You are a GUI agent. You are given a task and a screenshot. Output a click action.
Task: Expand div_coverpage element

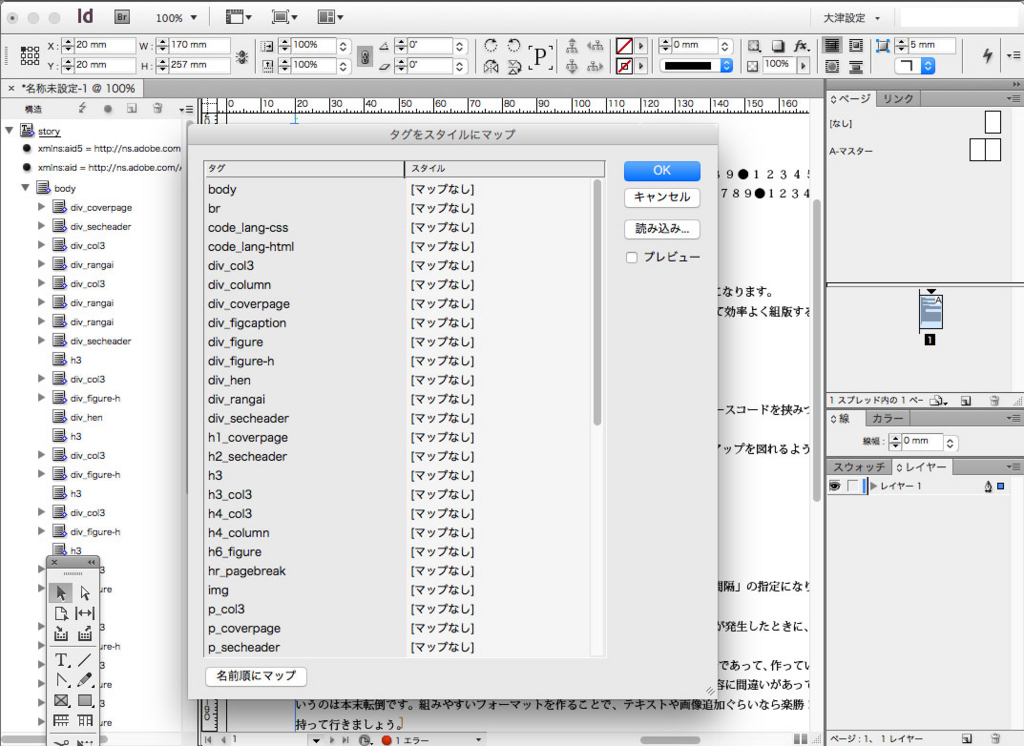pyautogui.click(x=41, y=206)
